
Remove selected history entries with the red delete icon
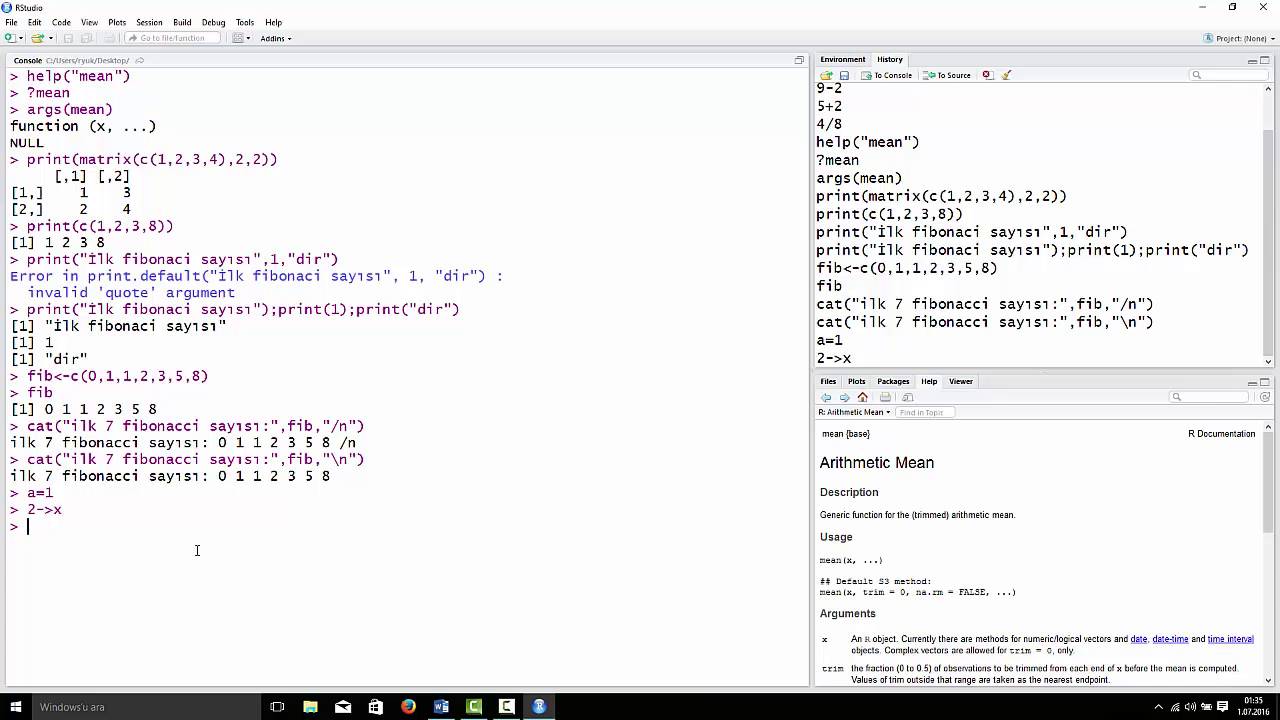pos(985,75)
